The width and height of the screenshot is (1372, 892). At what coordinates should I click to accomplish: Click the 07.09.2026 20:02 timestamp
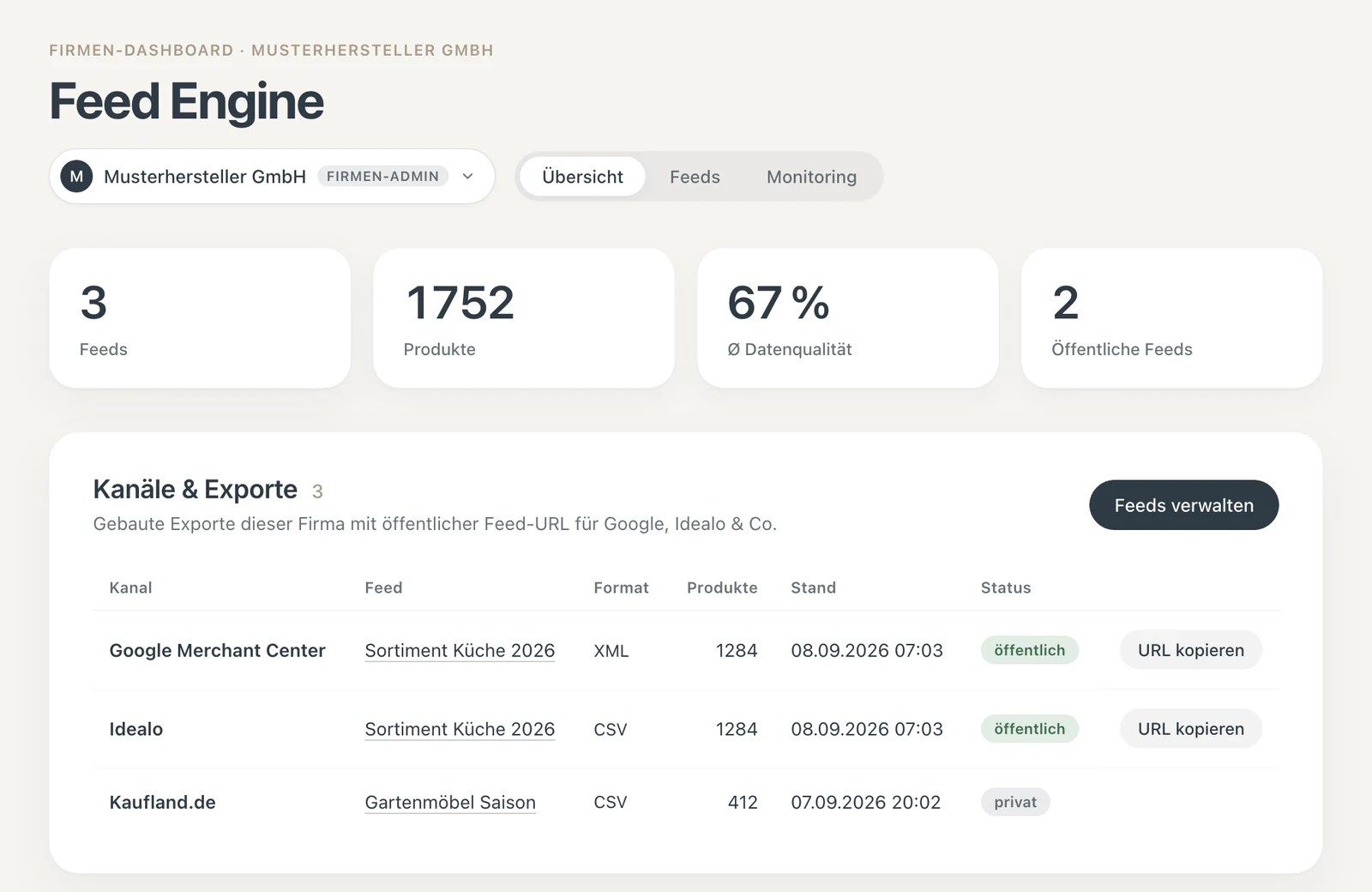(x=865, y=803)
